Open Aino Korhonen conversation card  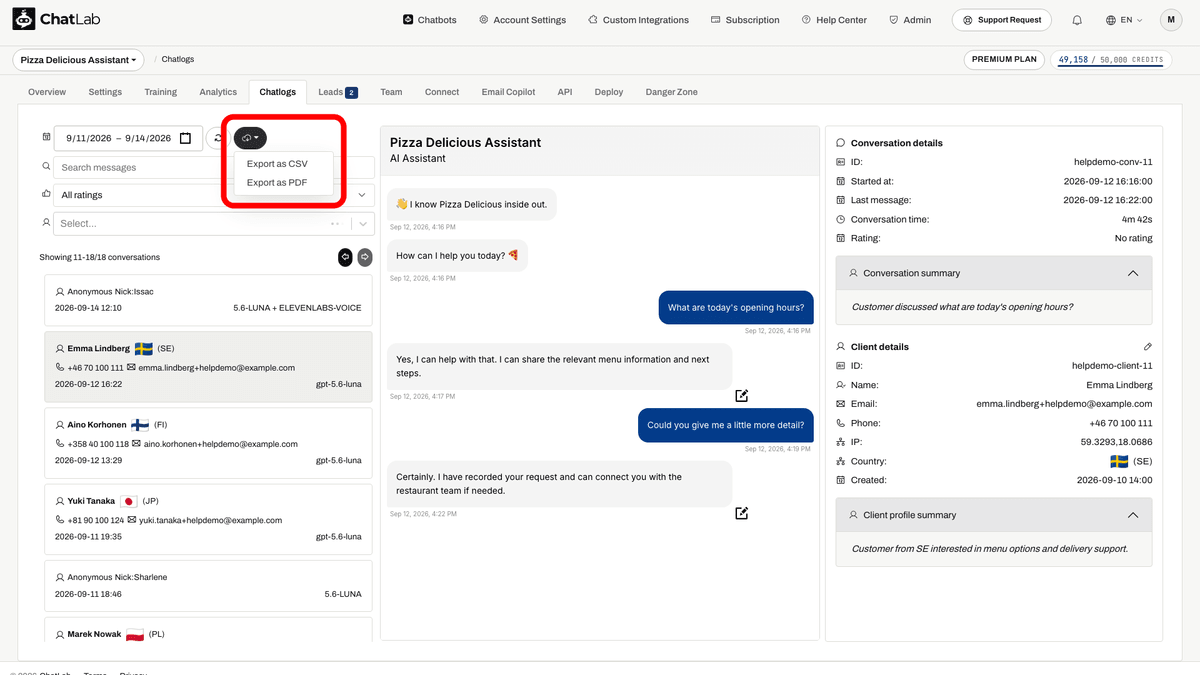208,442
